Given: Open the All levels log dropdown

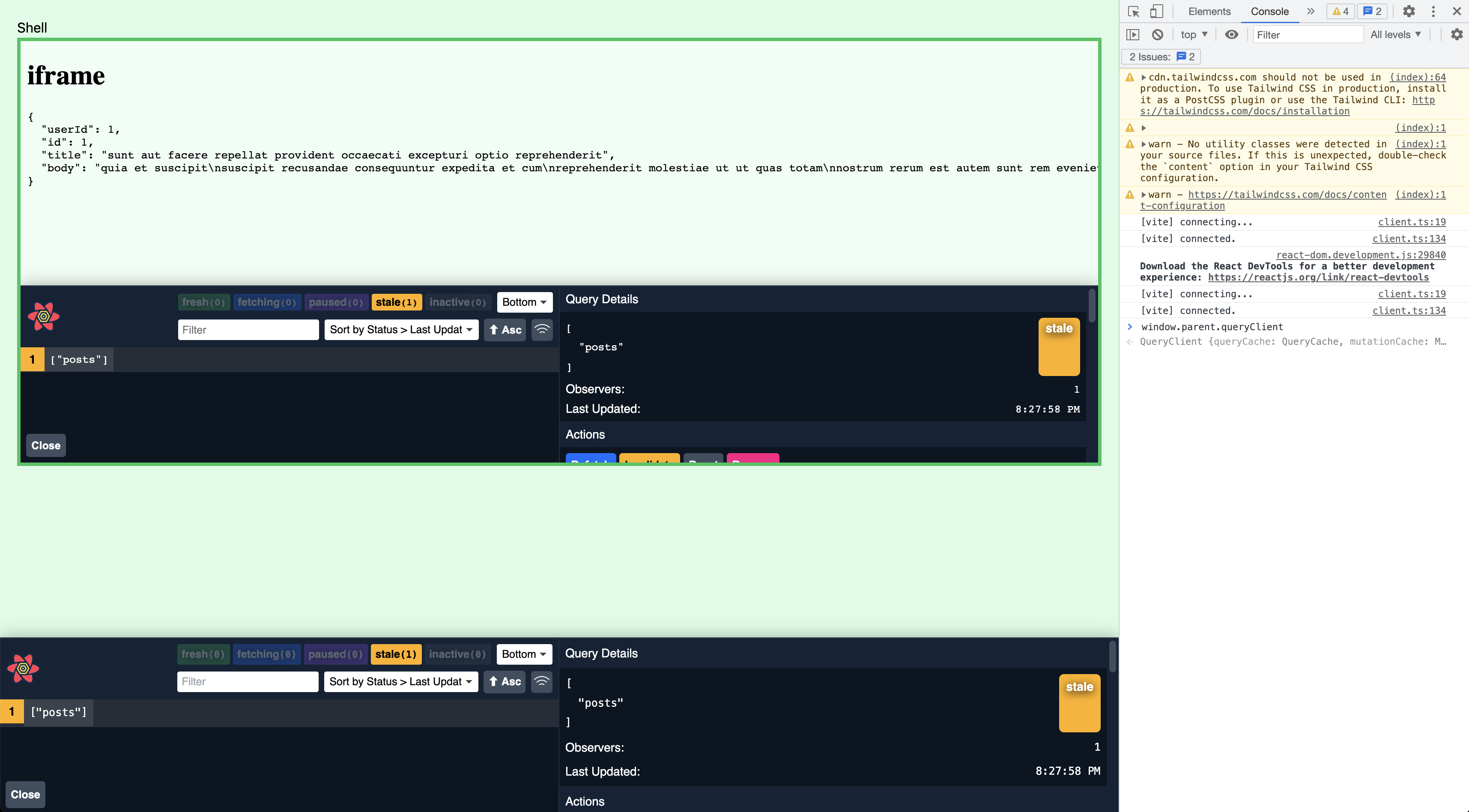Looking at the screenshot, I should click(1395, 35).
